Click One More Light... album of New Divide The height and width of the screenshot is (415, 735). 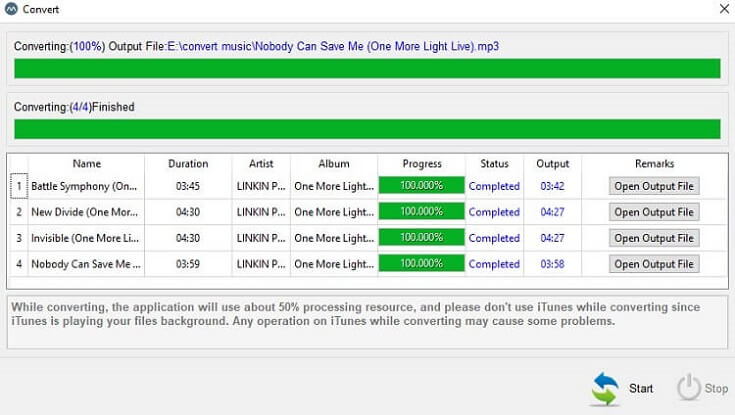pyautogui.click(x=334, y=212)
